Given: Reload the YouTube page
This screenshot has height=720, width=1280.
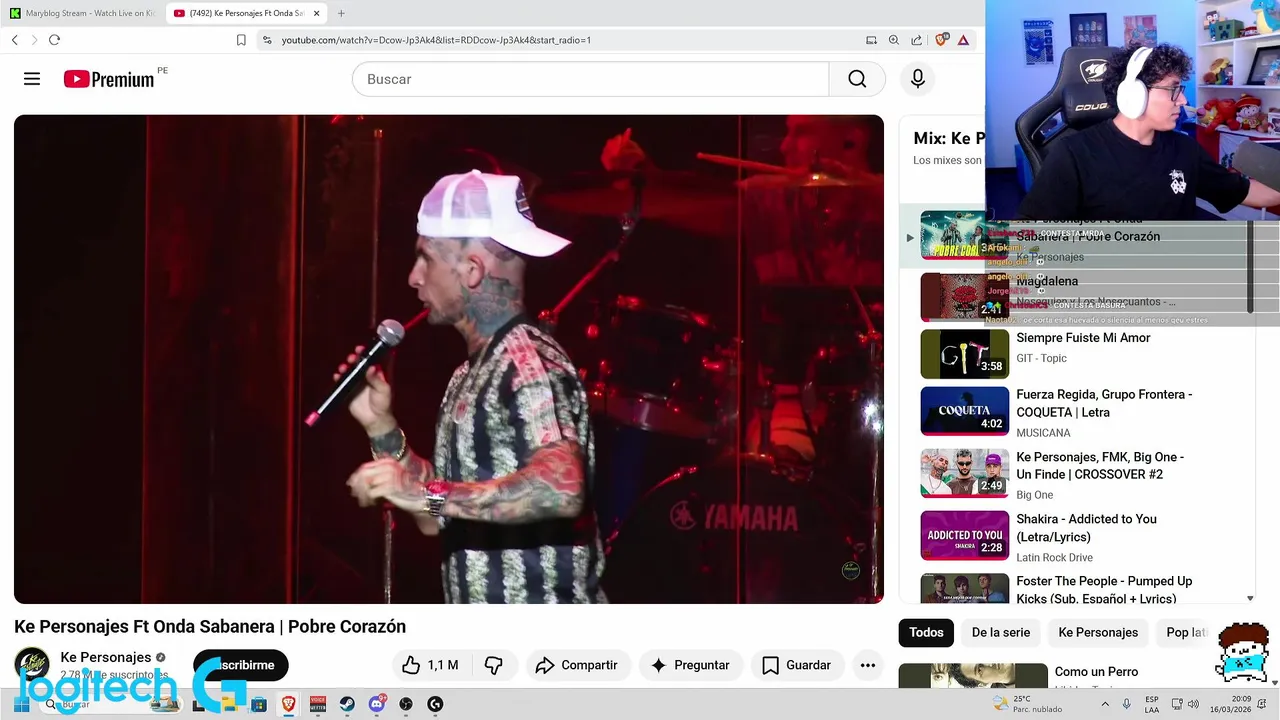Looking at the screenshot, I should (x=54, y=40).
